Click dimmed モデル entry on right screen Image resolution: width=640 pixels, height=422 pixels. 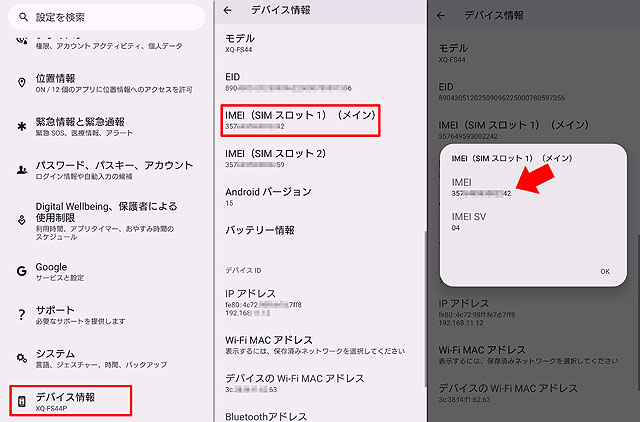pyautogui.click(x=453, y=53)
